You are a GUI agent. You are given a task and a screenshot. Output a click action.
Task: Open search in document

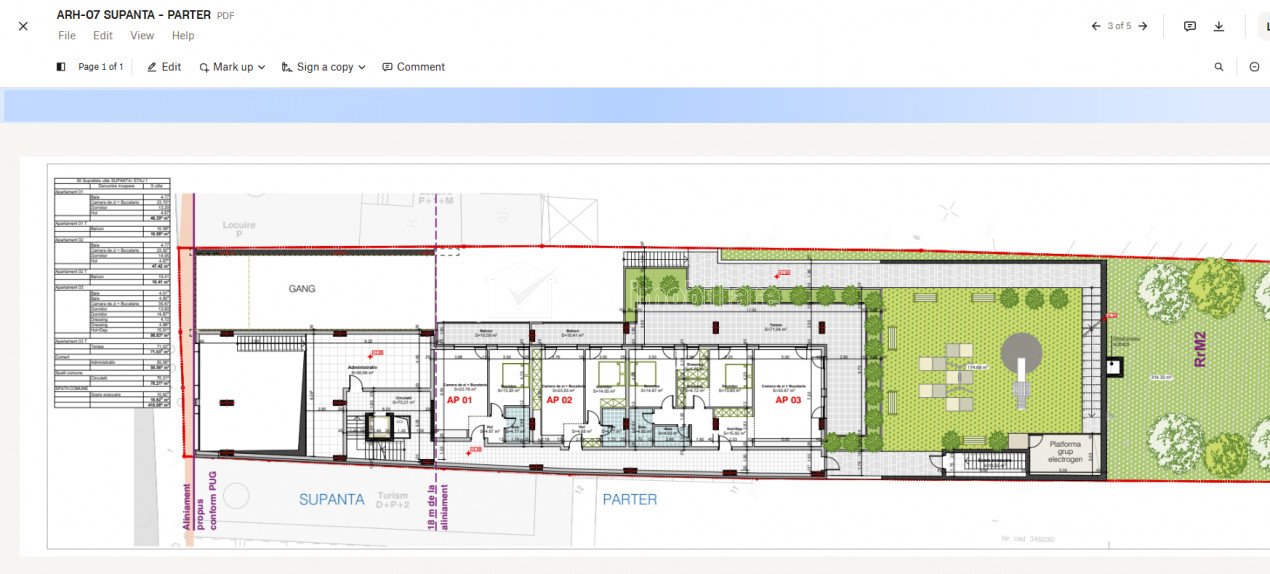coord(1219,67)
